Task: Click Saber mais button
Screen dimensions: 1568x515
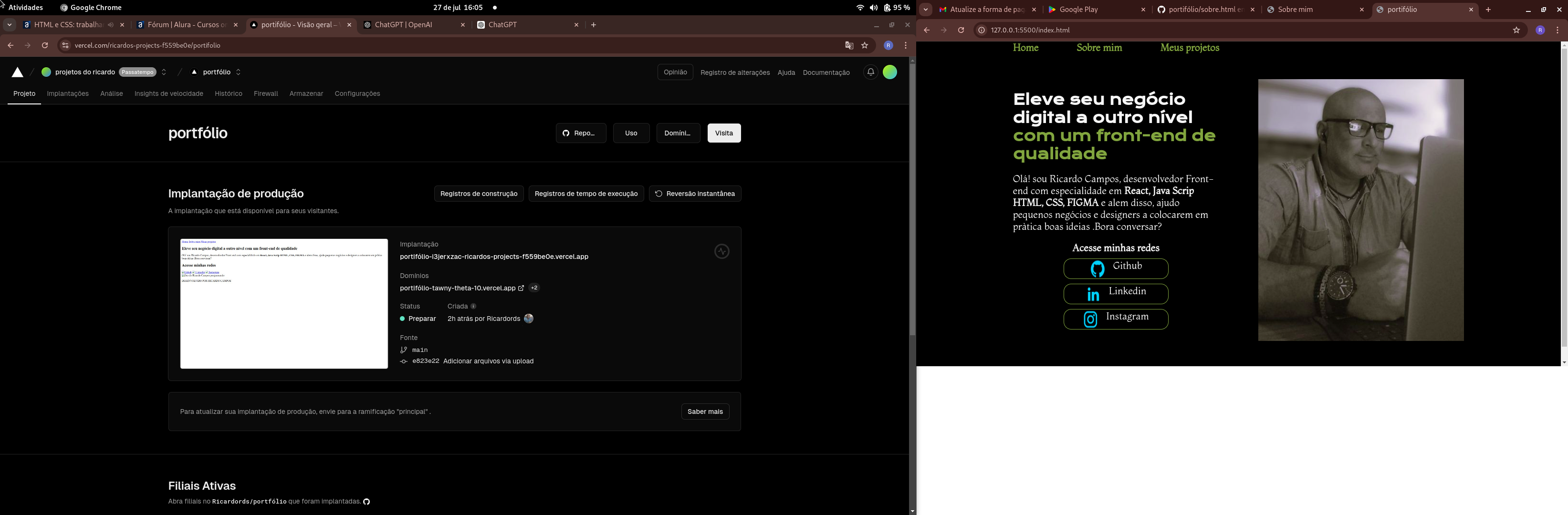Action: click(705, 412)
